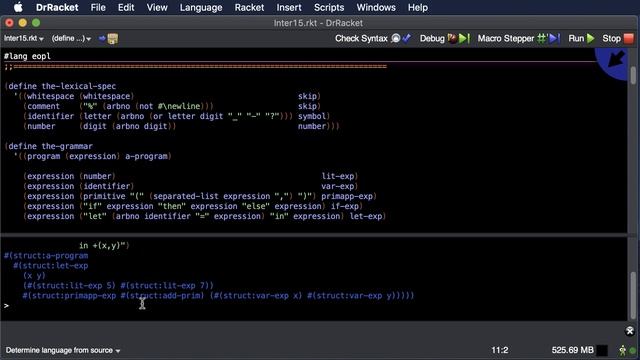Click the #lang eopl line
Screen dimensions: 640x360
[27, 56]
